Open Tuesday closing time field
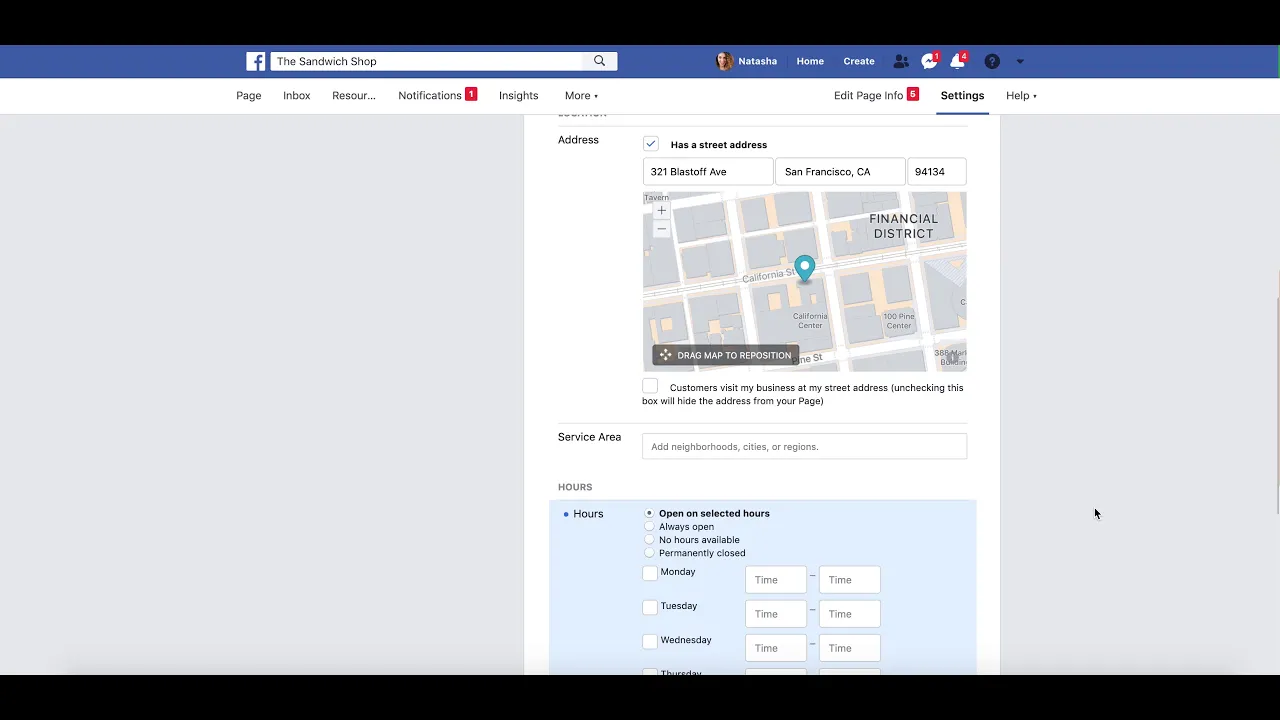 850,614
